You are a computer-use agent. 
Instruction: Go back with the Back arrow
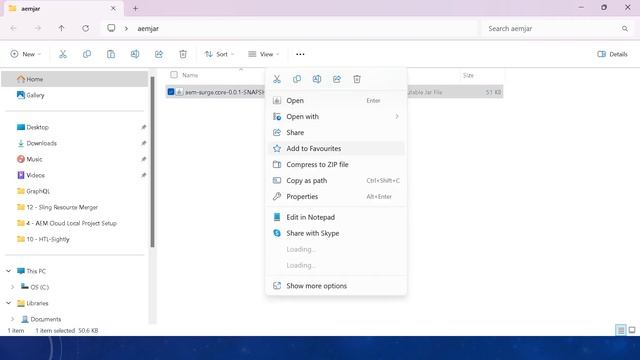(x=13, y=28)
